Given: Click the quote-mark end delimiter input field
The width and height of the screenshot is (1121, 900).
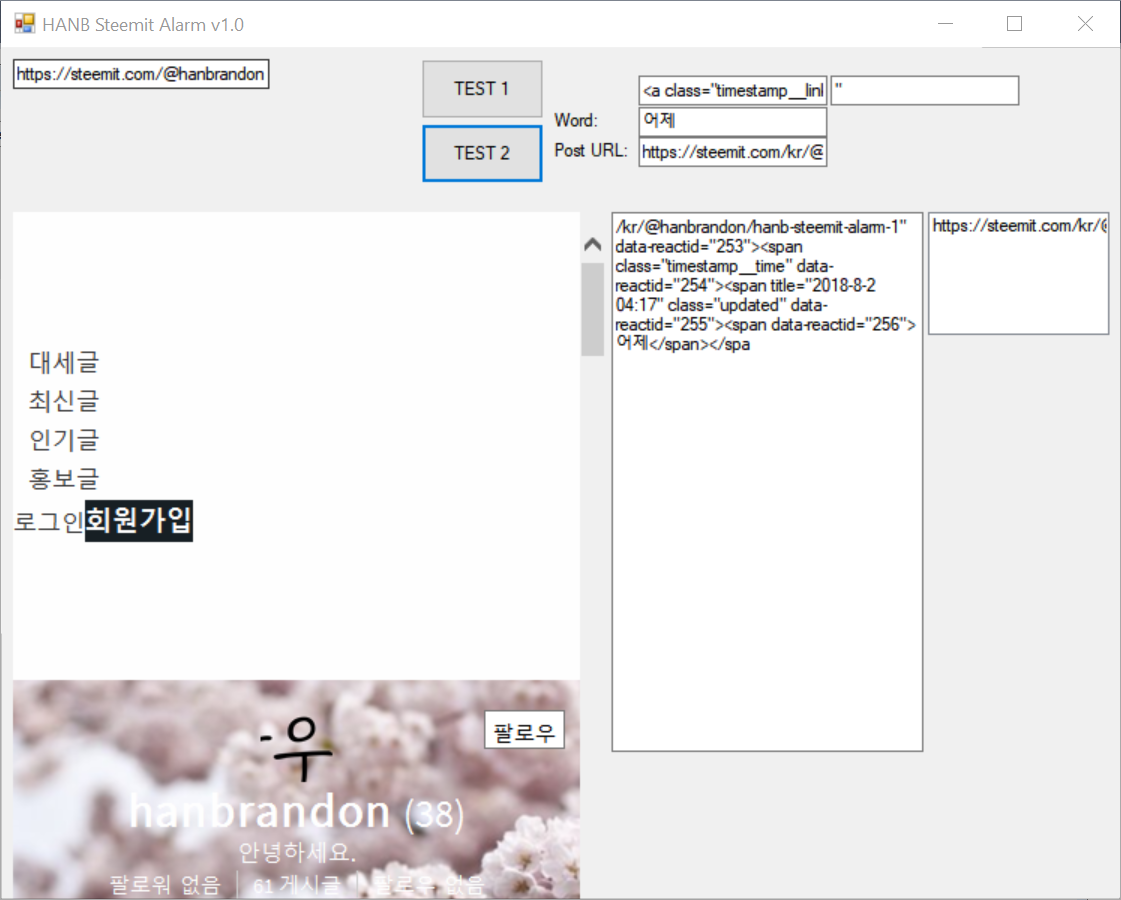Looking at the screenshot, I should 924,91.
